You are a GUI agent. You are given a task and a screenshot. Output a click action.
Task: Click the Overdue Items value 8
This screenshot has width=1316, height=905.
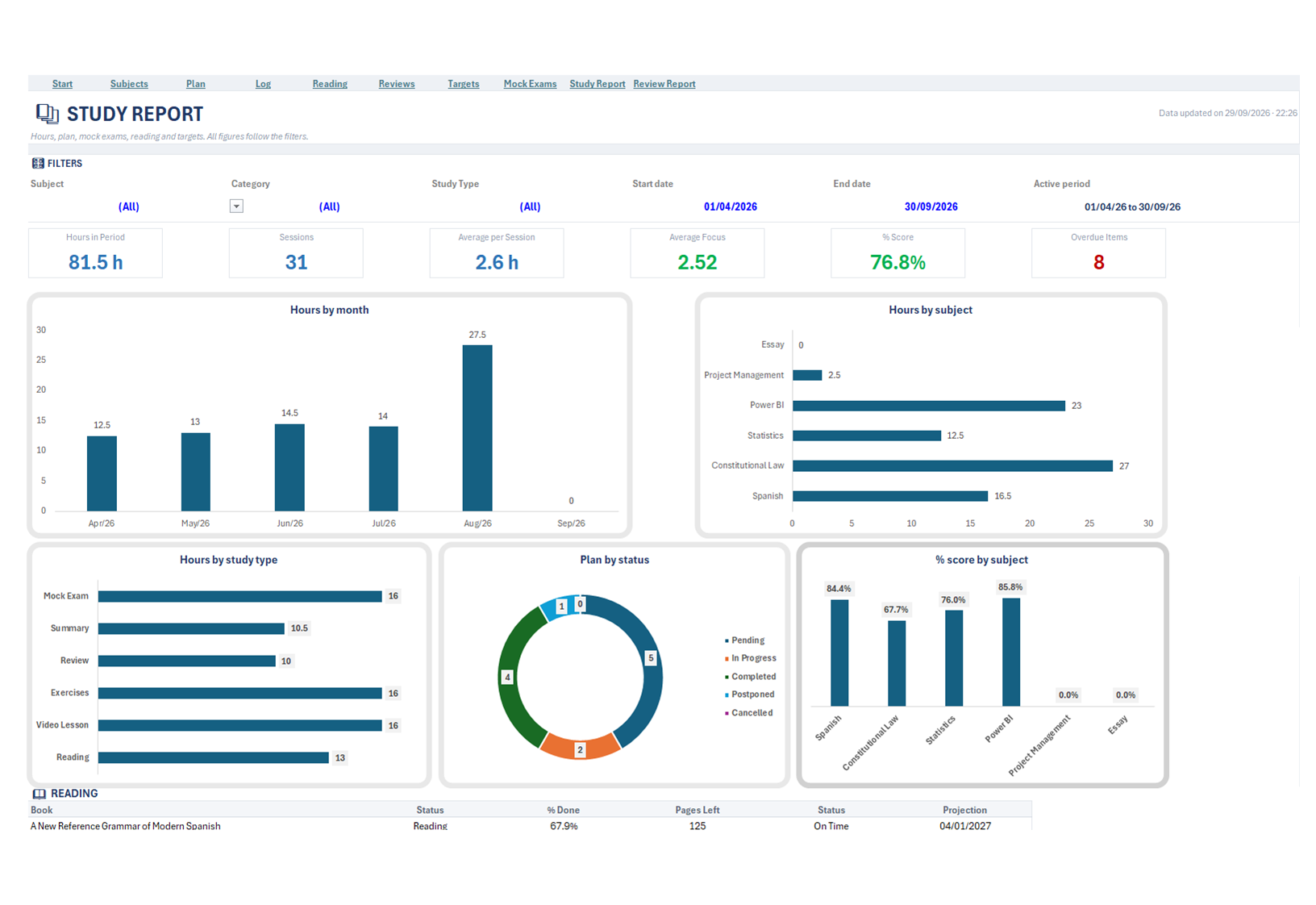click(1098, 262)
